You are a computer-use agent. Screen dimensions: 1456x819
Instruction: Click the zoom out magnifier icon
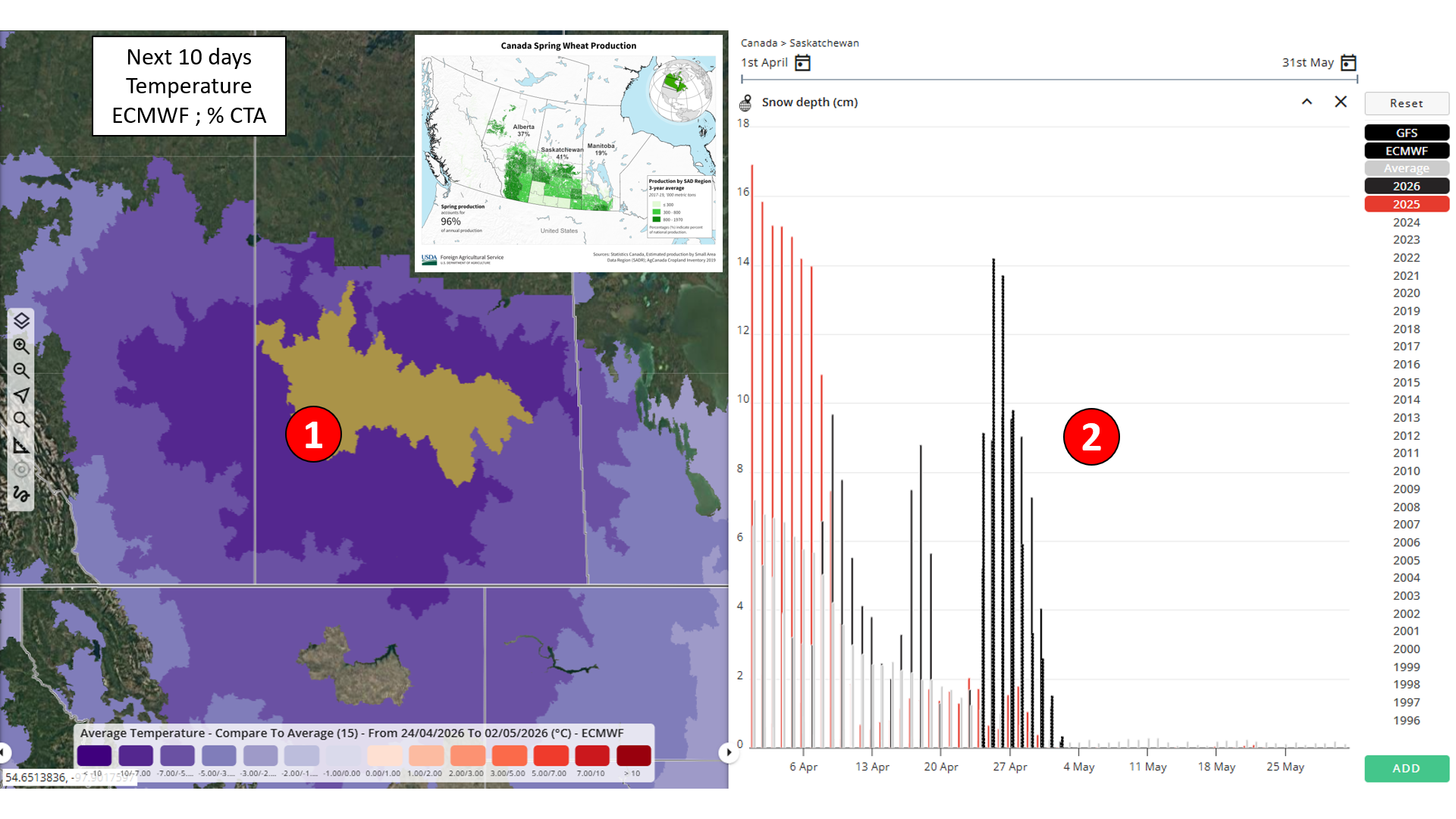pyautogui.click(x=21, y=371)
